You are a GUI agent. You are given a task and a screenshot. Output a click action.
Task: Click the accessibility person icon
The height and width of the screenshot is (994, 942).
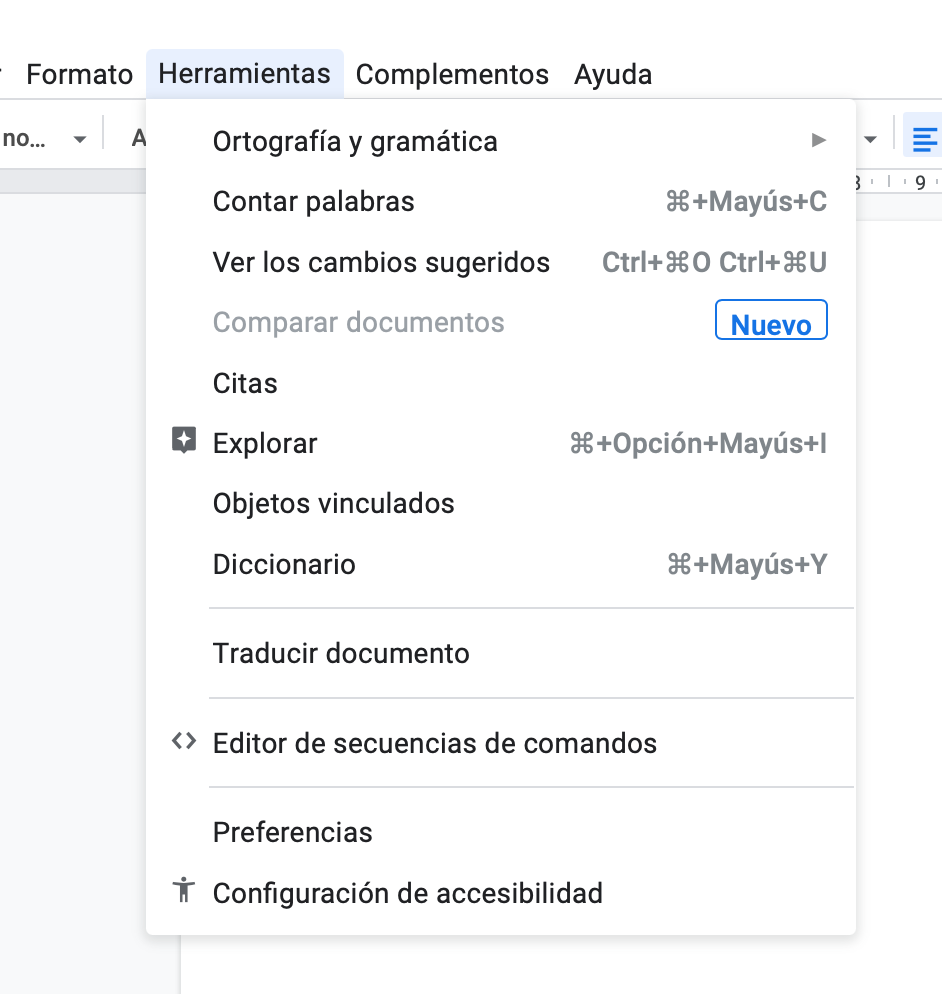tap(183, 890)
